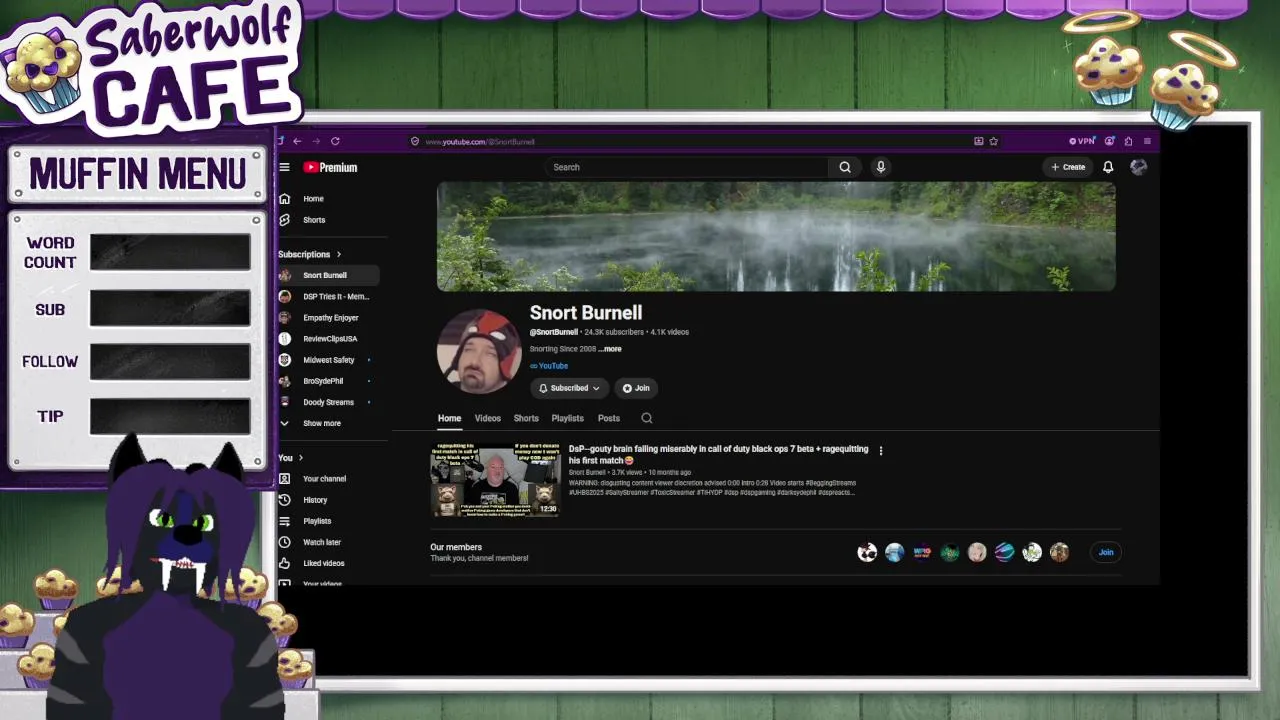The image size is (1280, 720).
Task: Open the Liked videos thumbs-up icon
Action: point(285,563)
